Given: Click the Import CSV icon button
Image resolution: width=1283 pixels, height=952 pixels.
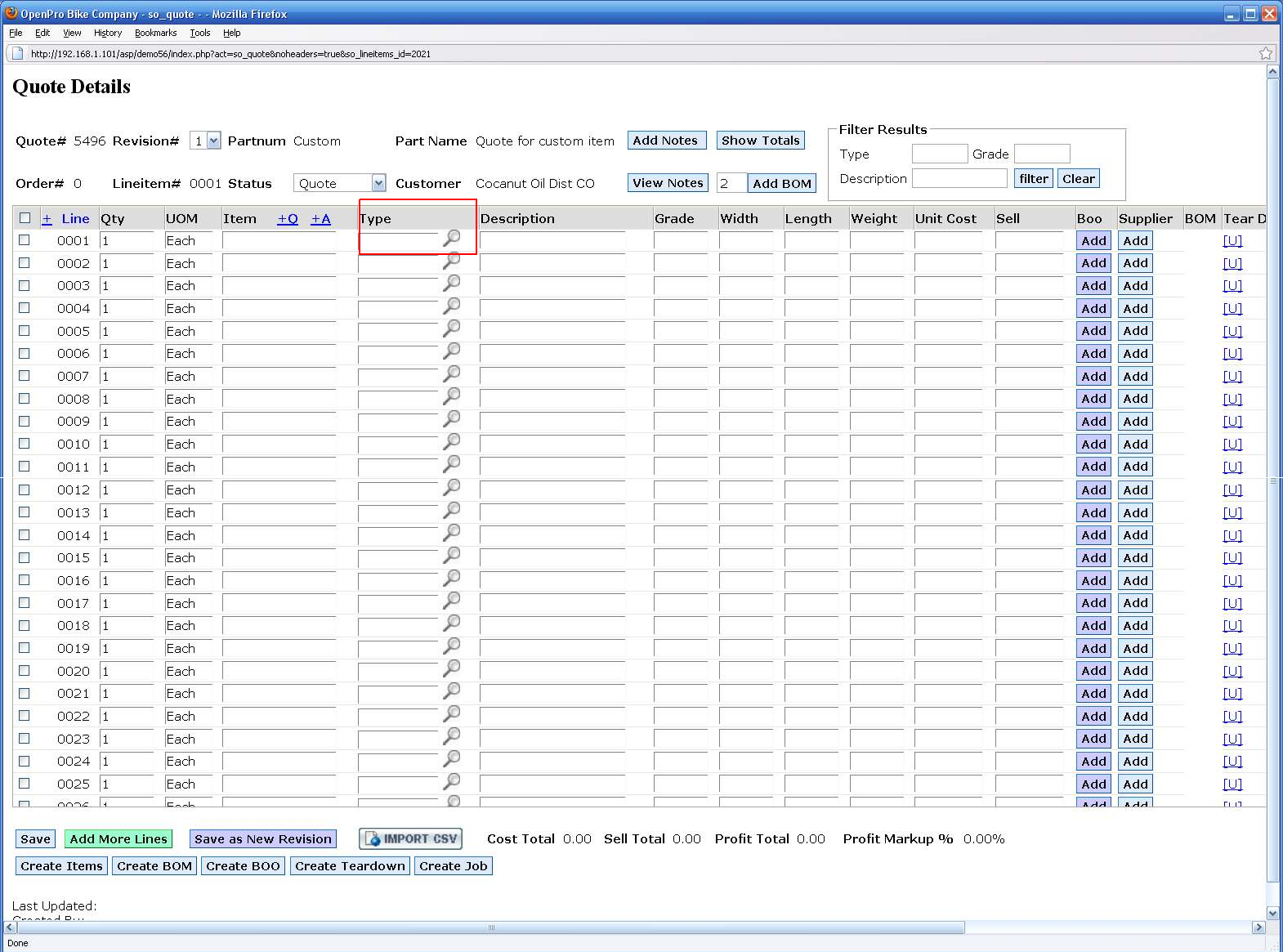Looking at the screenshot, I should tap(410, 838).
